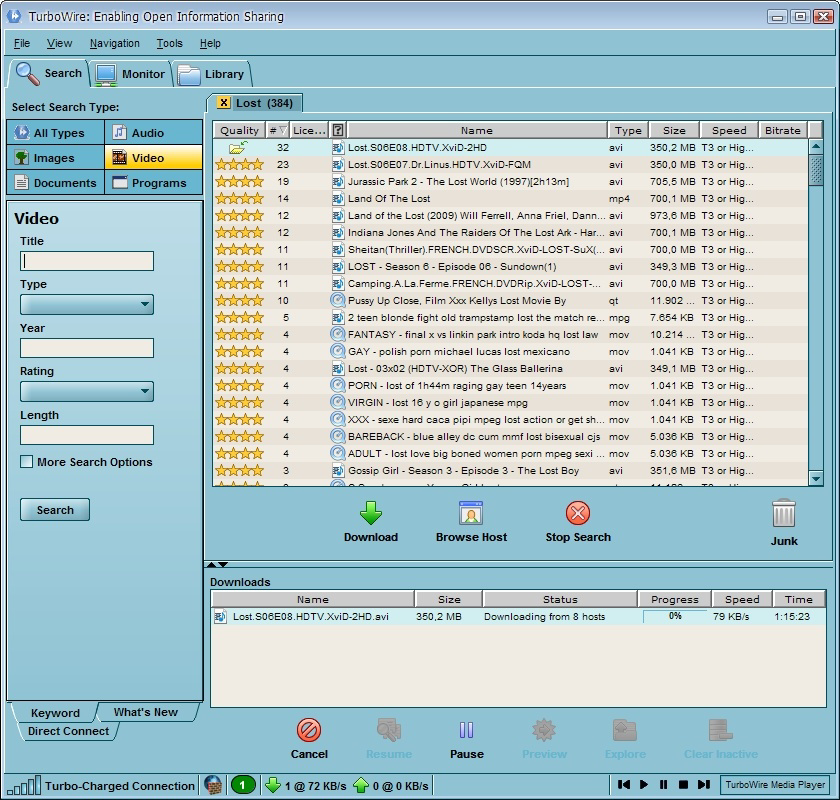
Task: Pause the current download
Action: pos(467,730)
